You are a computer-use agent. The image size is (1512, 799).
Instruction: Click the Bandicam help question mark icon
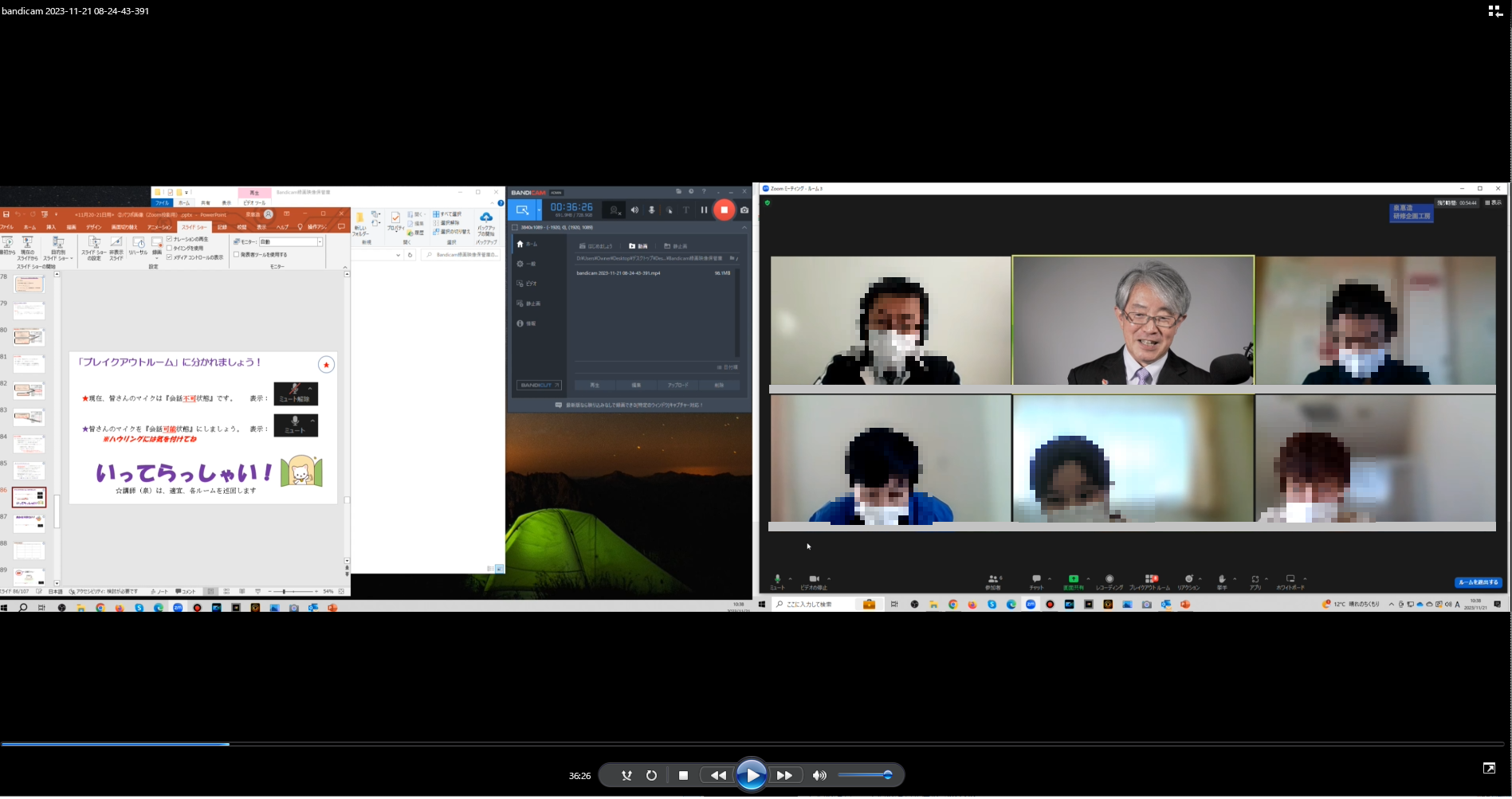click(704, 191)
